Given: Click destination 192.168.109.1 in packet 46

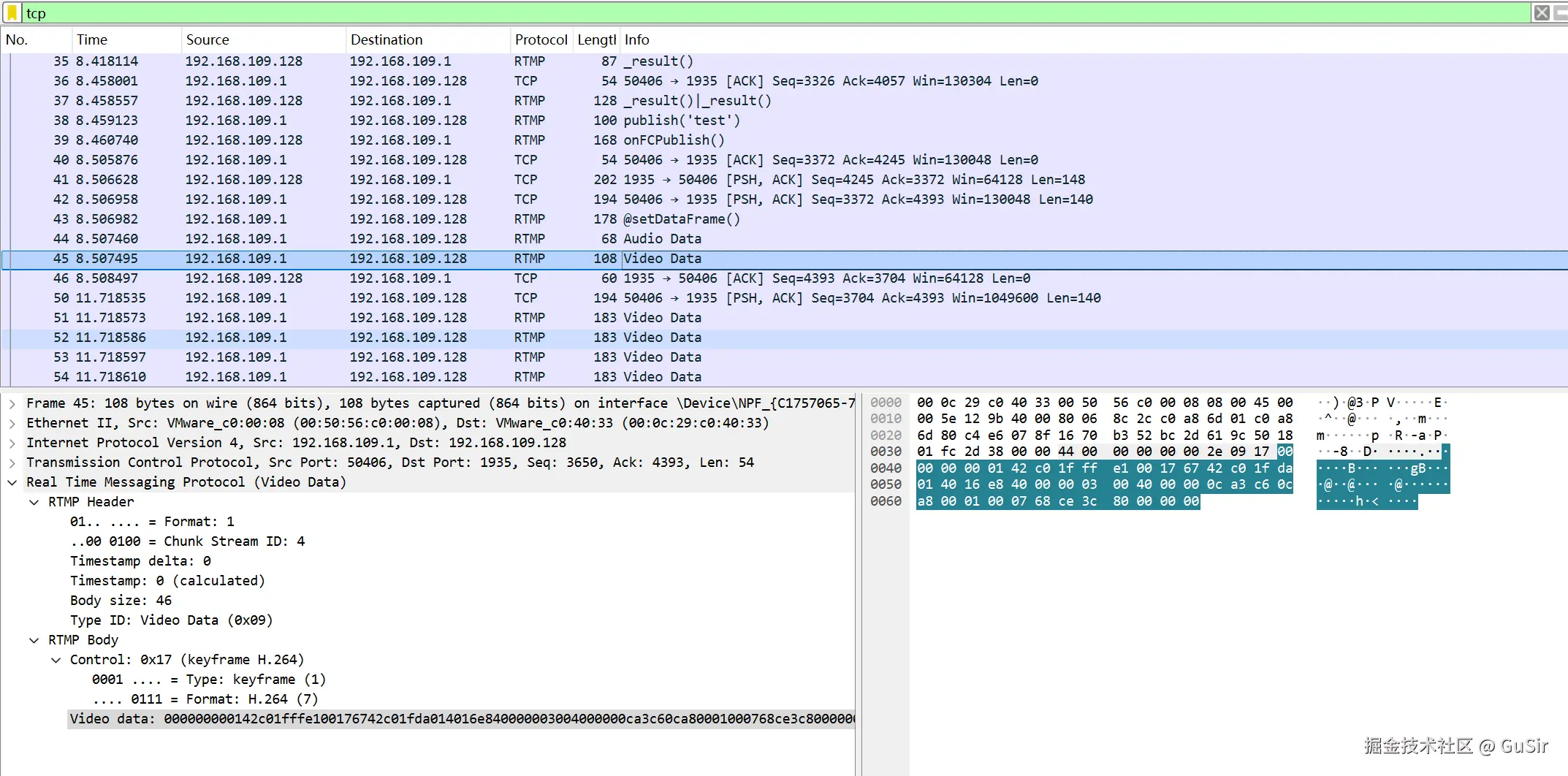Looking at the screenshot, I should pos(400,278).
